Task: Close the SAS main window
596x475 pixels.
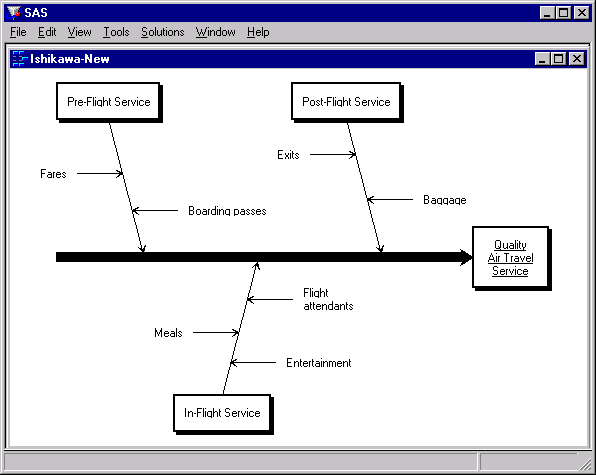Action: click(x=582, y=13)
